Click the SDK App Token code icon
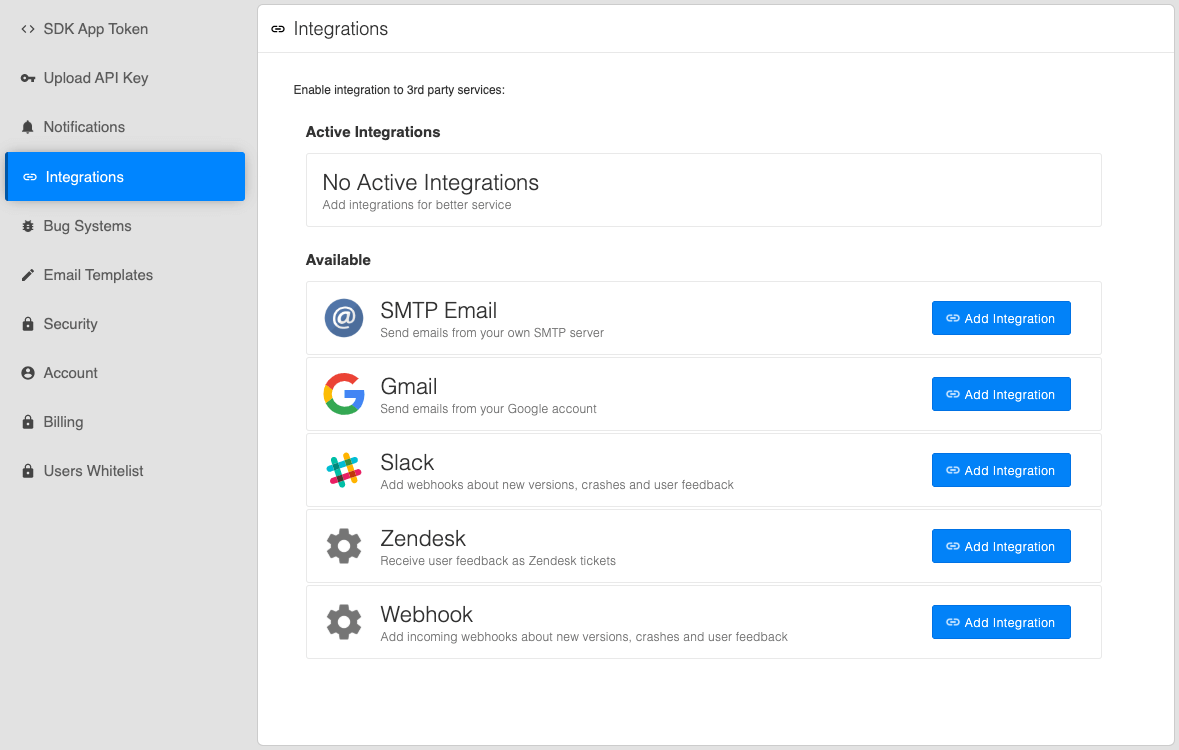The image size is (1179, 750). (x=28, y=29)
